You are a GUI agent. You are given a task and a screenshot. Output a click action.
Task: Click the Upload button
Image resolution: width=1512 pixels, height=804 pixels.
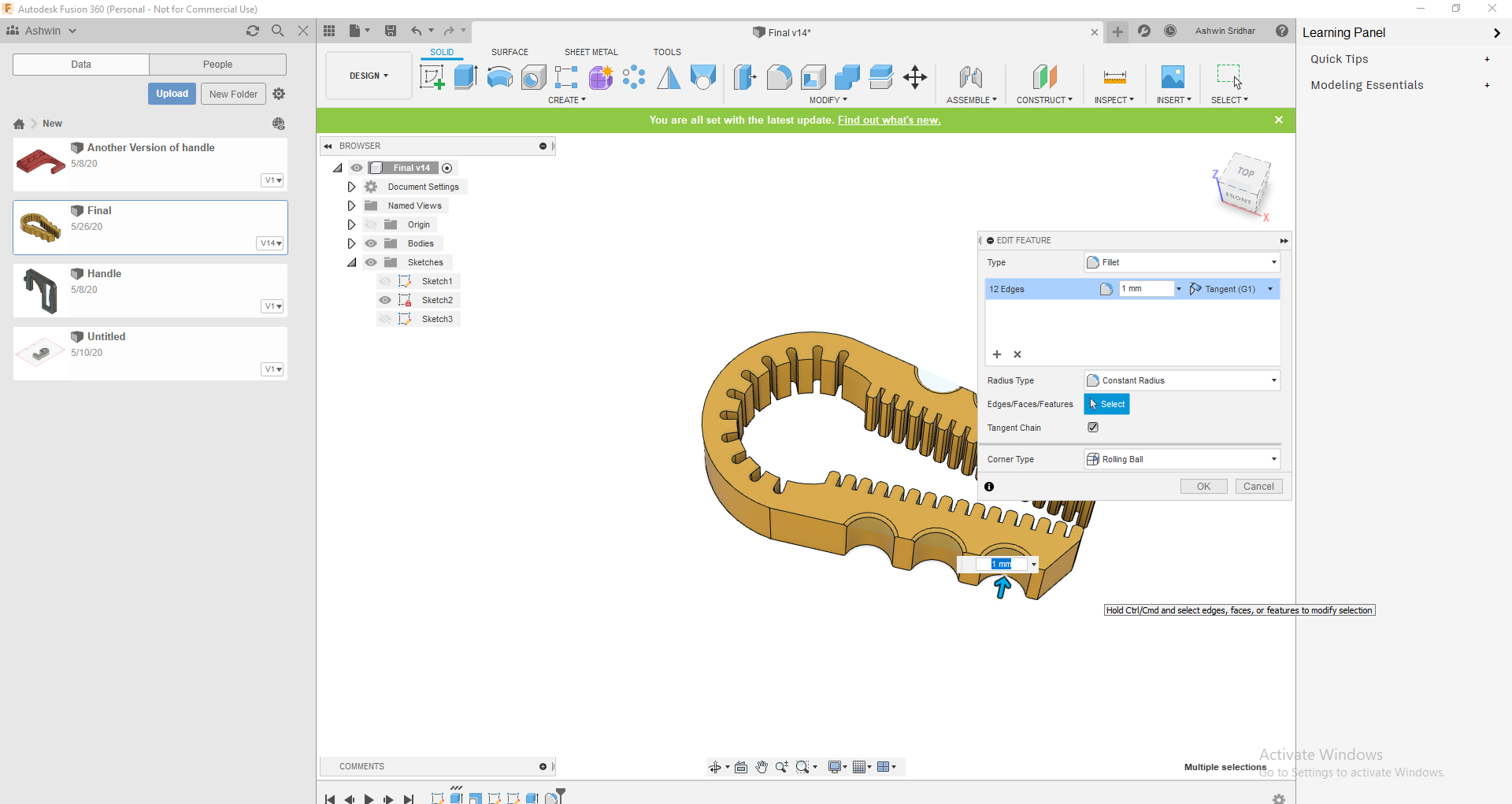point(172,94)
